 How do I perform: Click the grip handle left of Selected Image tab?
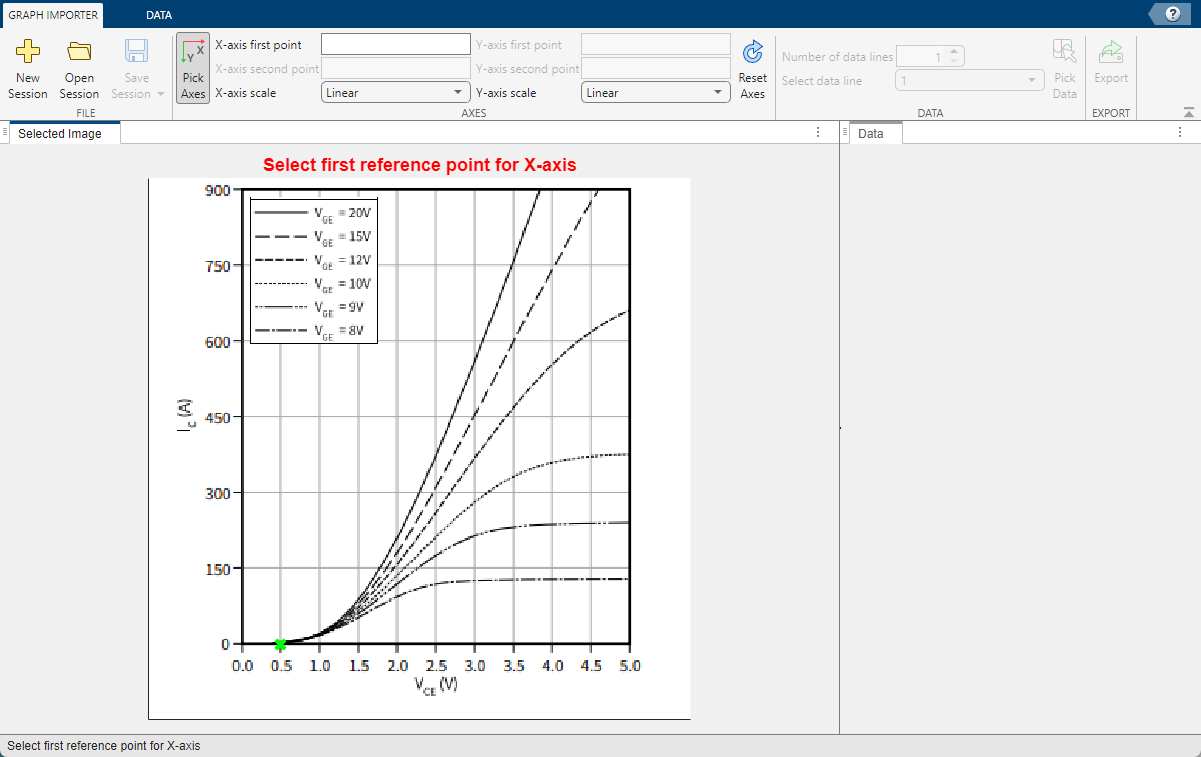5,132
